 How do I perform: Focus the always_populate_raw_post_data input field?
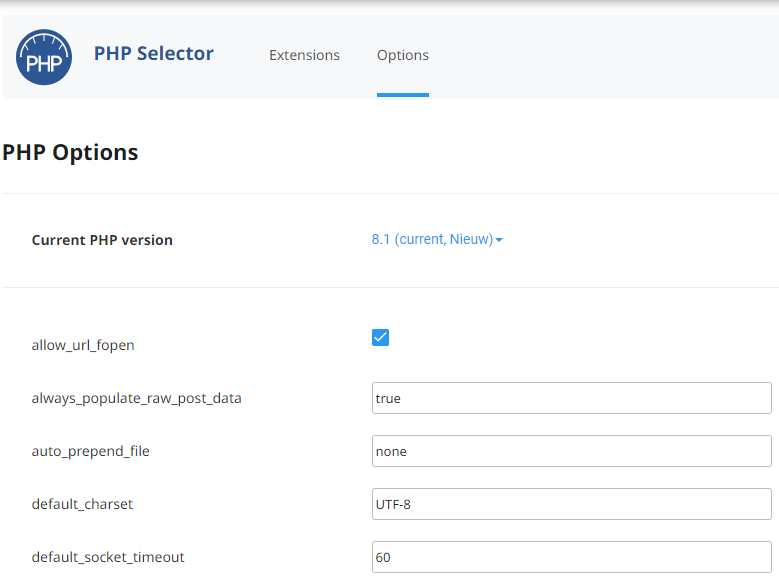click(x=571, y=398)
